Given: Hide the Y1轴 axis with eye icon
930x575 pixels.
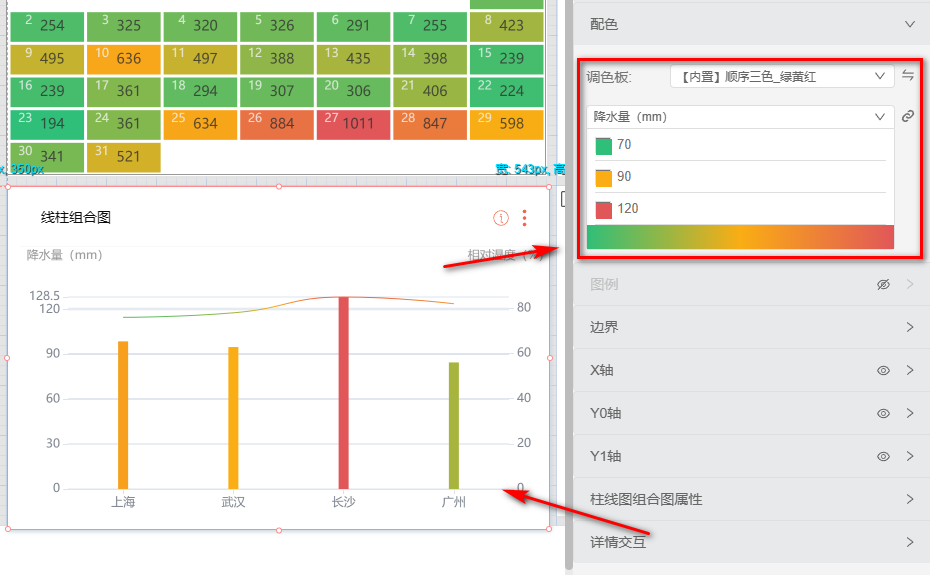Looking at the screenshot, I should click(883, 457).
